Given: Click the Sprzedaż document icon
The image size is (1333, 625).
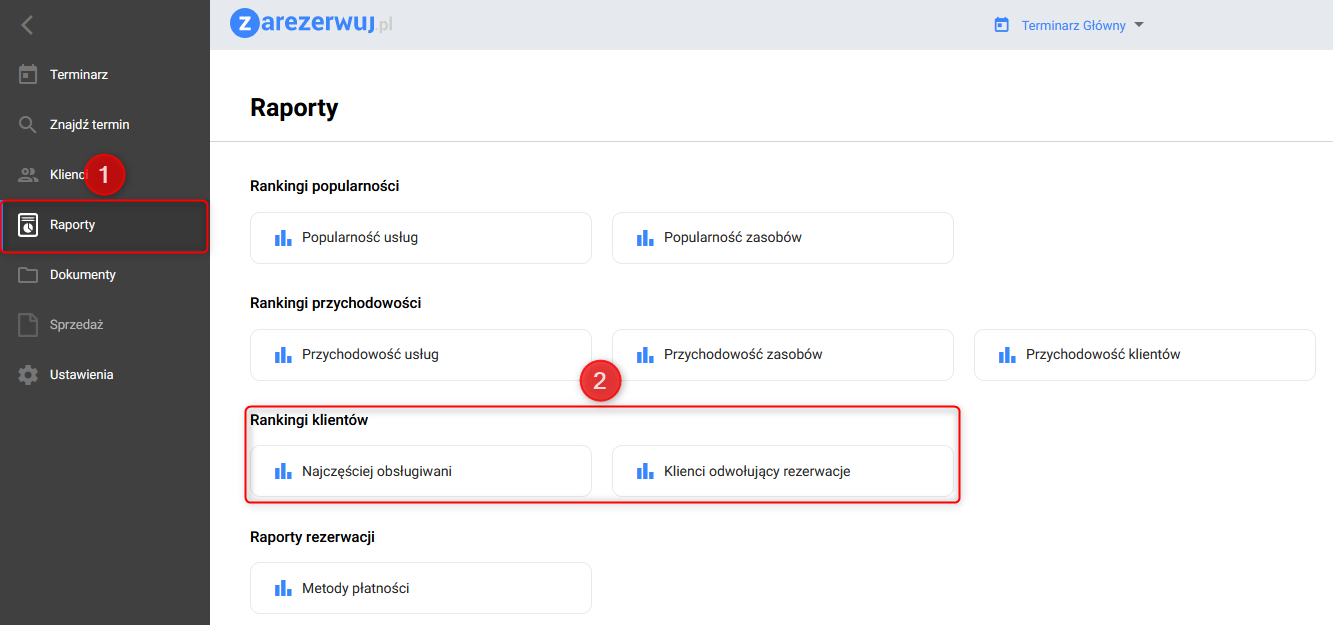Looking at the screenshot, I should point(28,325).
